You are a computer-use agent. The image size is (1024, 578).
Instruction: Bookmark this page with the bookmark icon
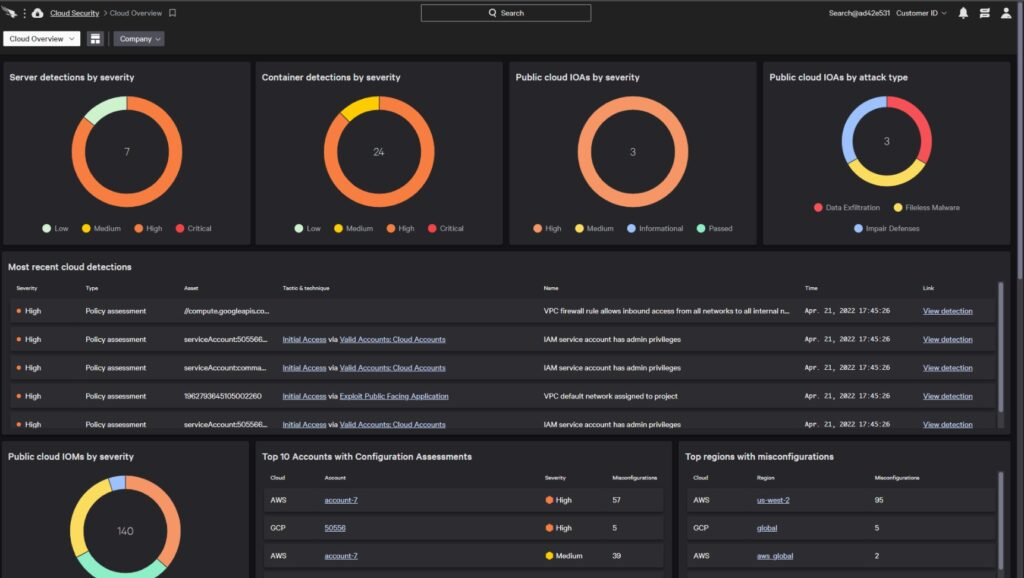(173, 13)
